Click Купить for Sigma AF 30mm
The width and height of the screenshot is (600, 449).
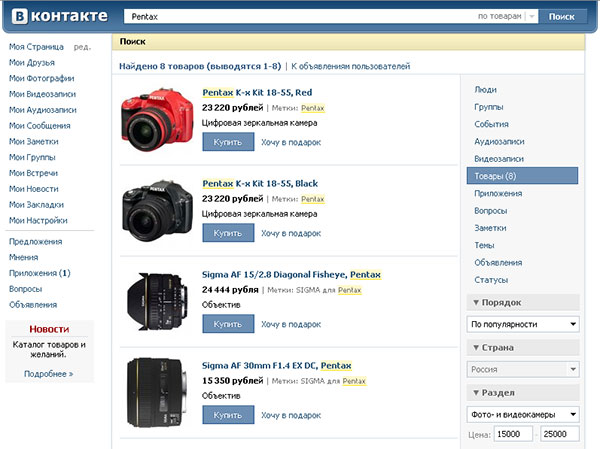228,415
